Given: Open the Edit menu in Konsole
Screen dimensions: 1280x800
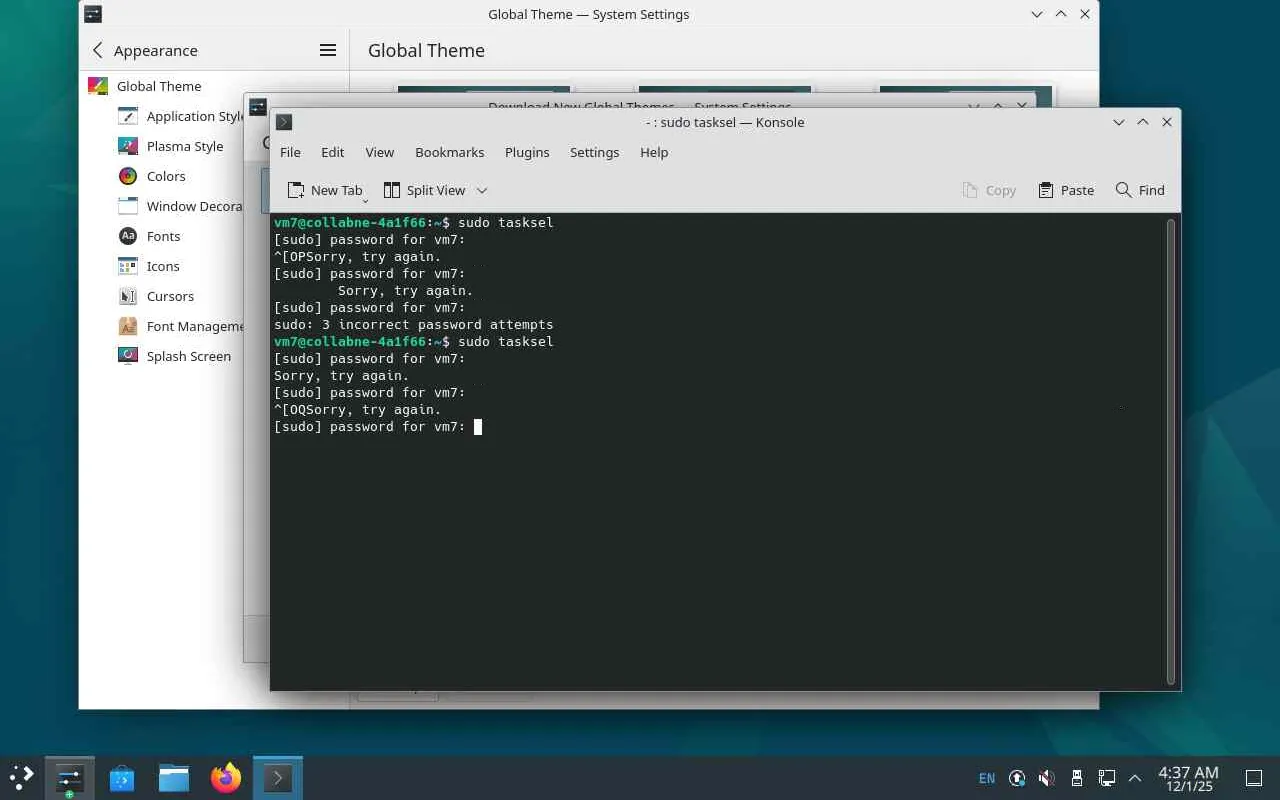Looking at the screenshot, I should point(332,152).
